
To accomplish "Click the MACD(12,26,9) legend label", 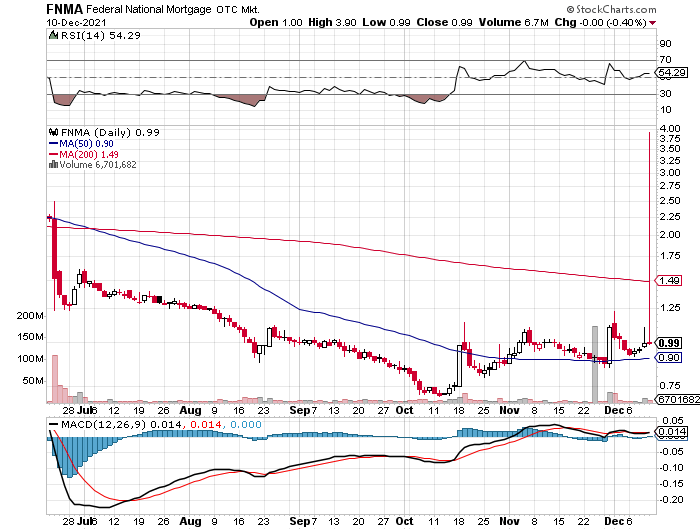I will pos(104,424).
